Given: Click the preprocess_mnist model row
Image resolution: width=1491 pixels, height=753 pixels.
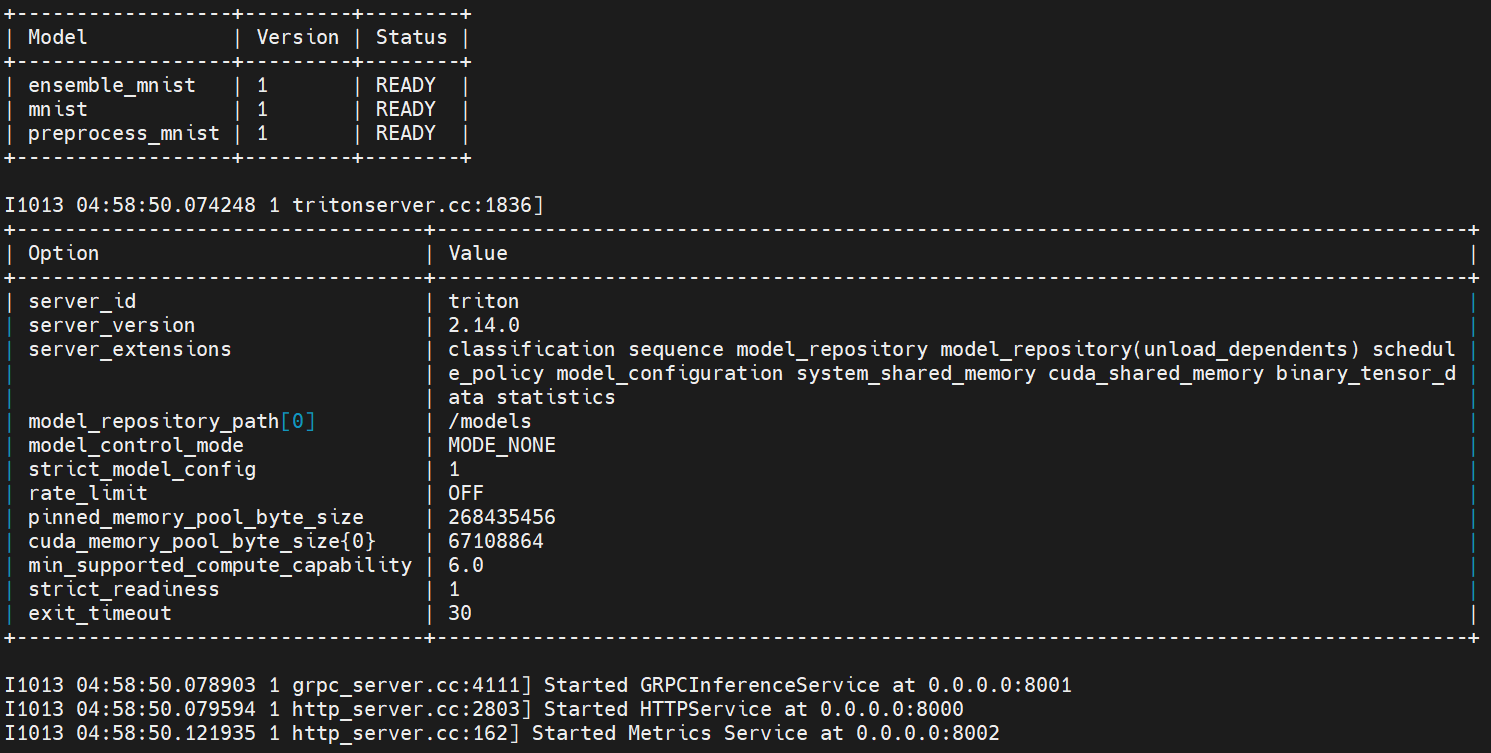Looking at the screenshot, I should tap(124, 133).
